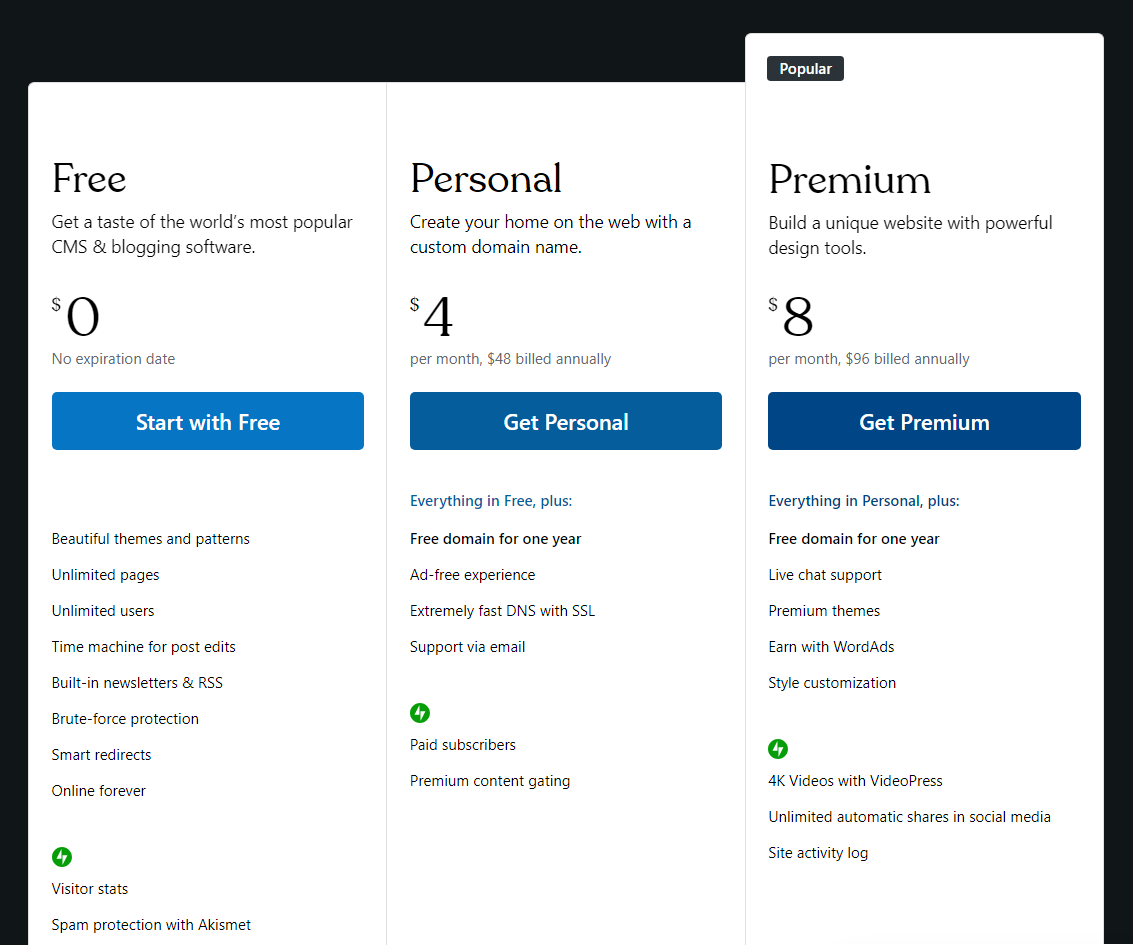Screen dimensions: 1133x945
Task: Select the Premium plan heading
Action: pos(850,179)
